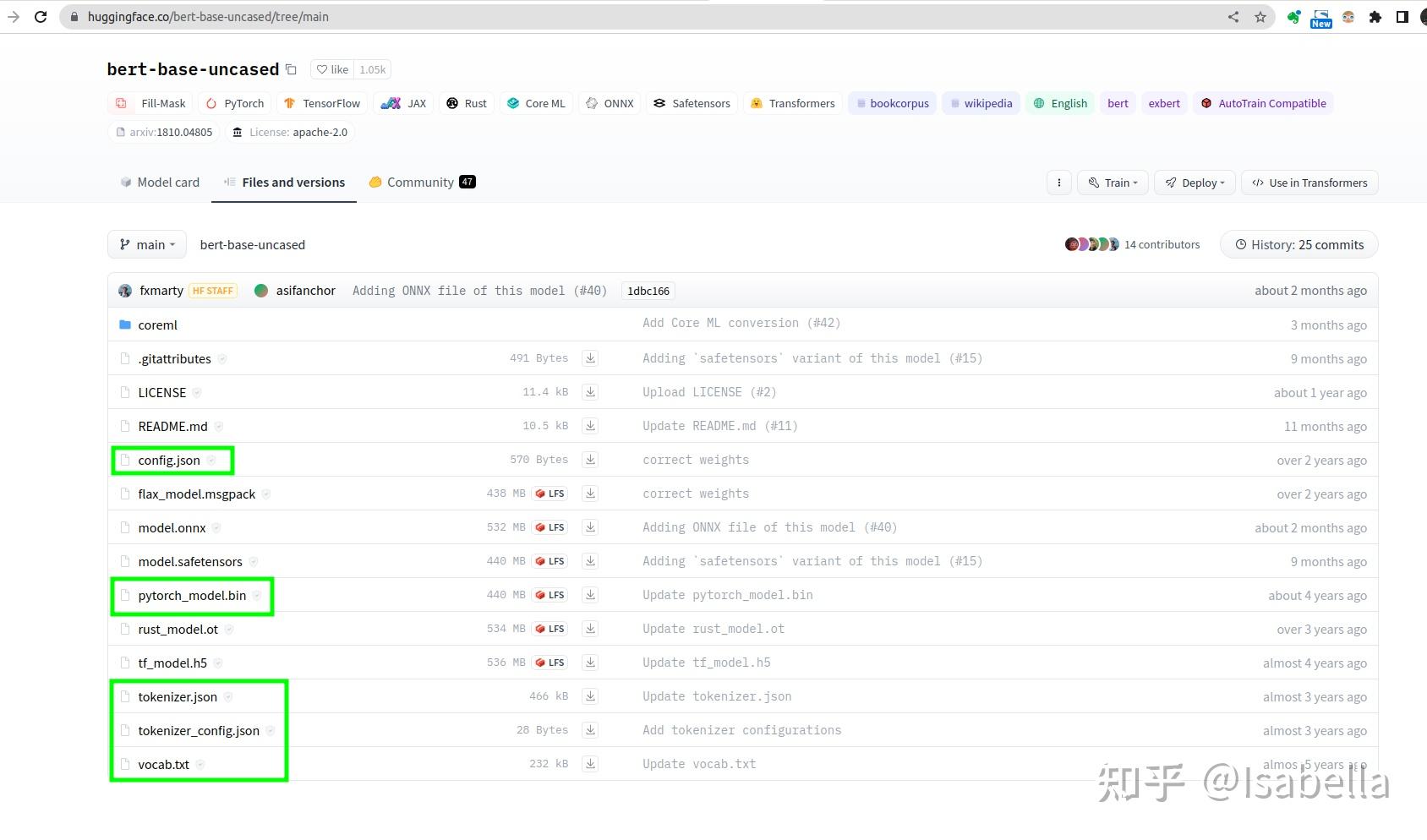Download the .gitattributes file

[x=590, y=358]
